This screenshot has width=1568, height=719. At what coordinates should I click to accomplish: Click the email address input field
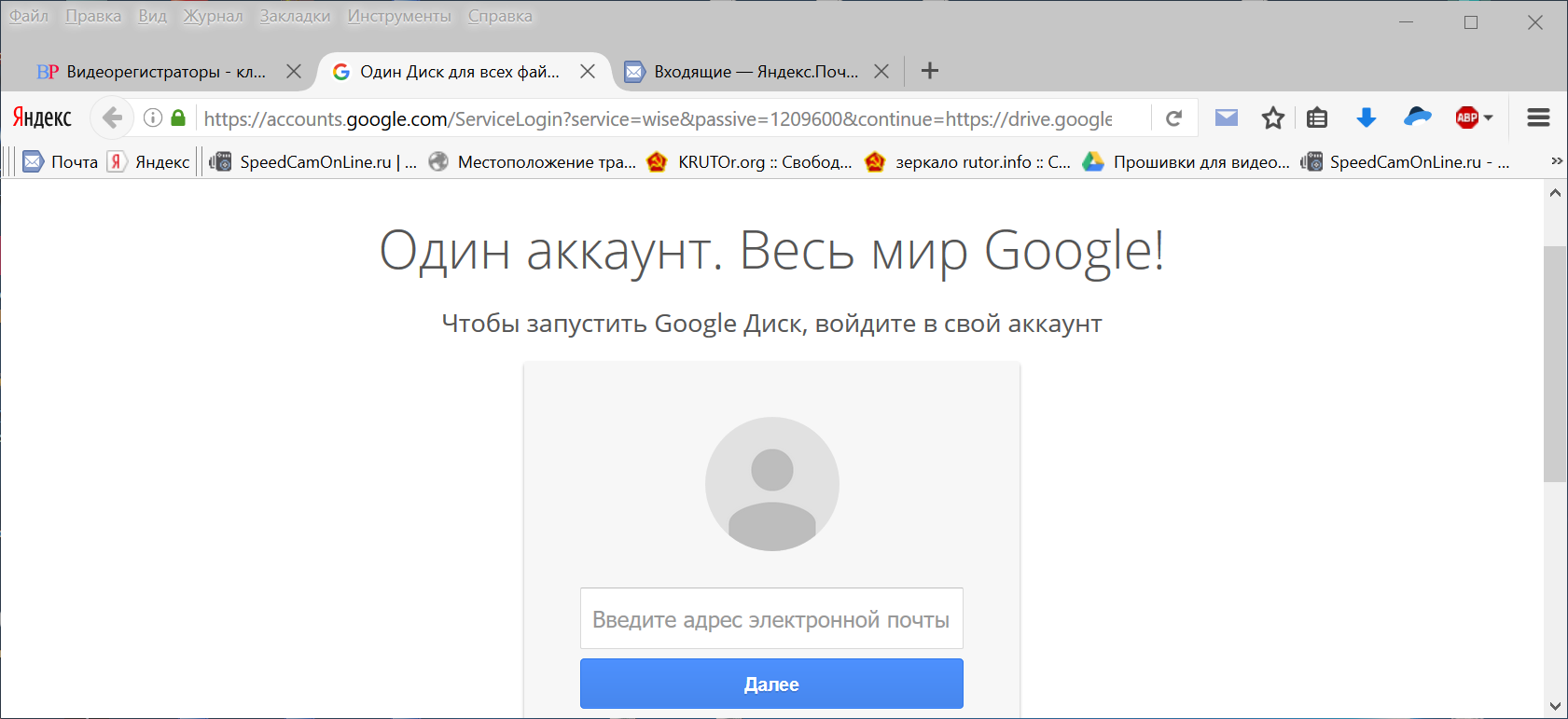(x=771, y=619)
